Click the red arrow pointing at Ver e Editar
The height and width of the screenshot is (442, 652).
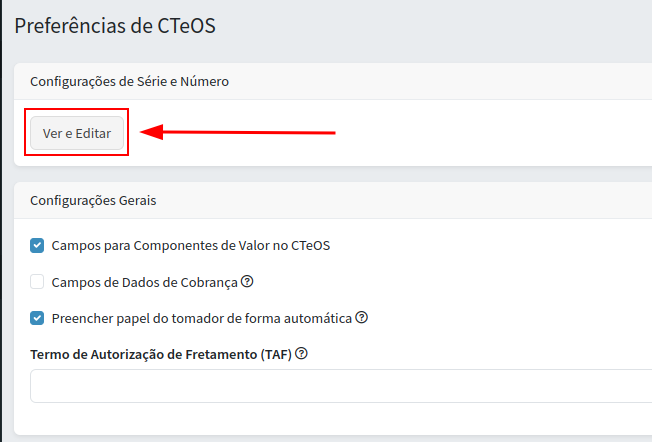(240, 131)
